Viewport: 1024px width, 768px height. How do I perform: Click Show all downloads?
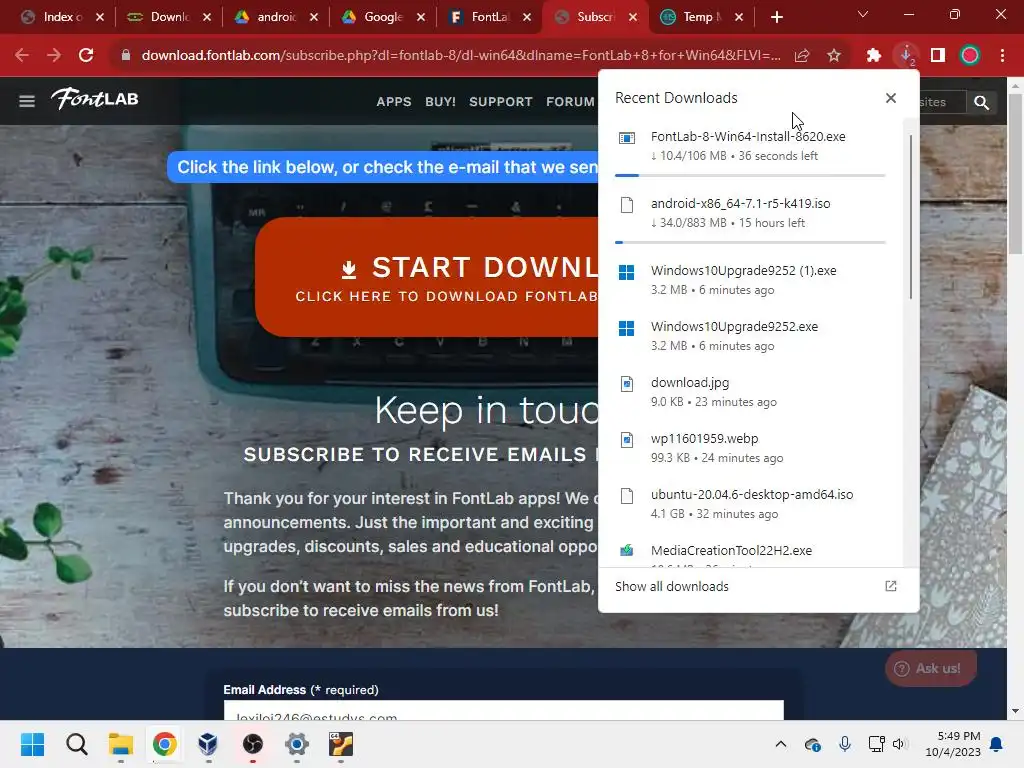click(671, 586)
